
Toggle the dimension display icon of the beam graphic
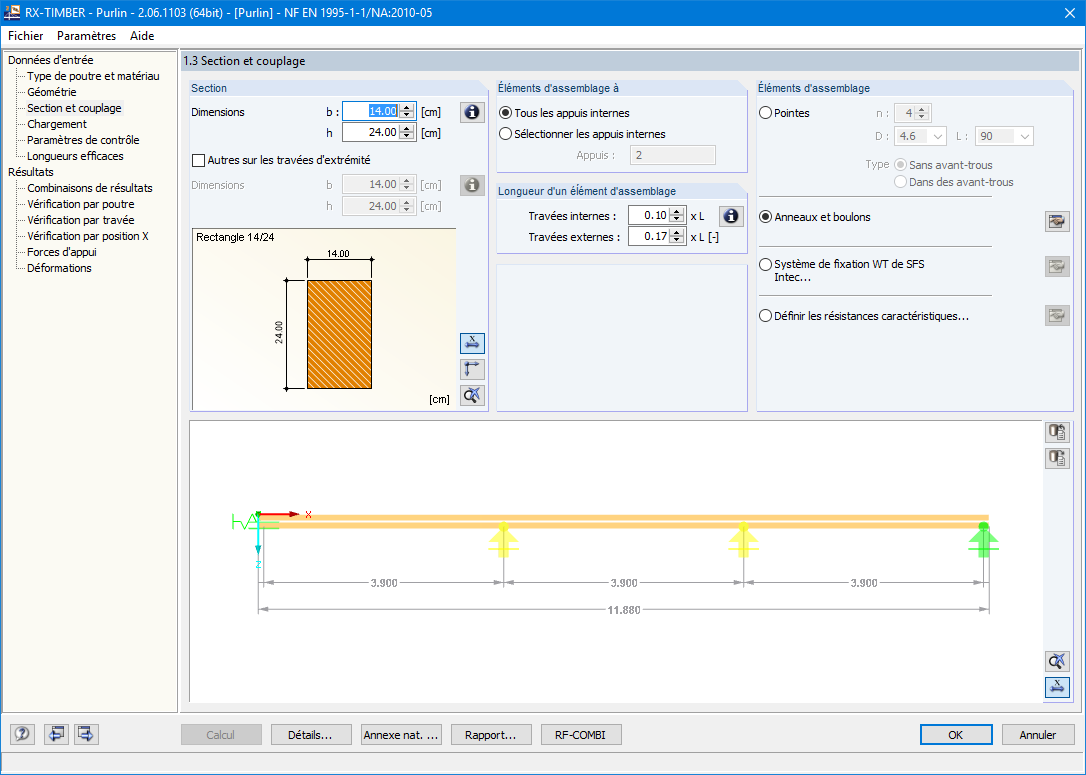coord(1057,687)
